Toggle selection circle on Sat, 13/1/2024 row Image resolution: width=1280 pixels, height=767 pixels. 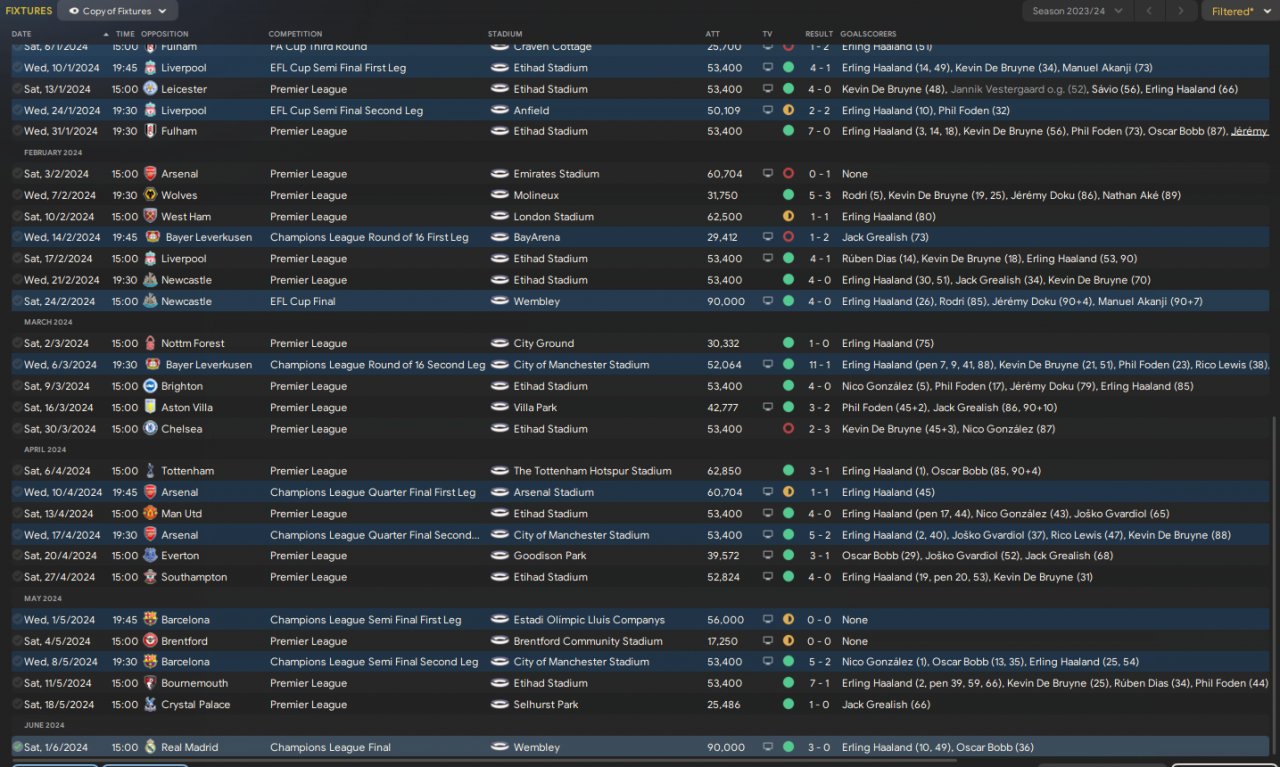(17, 89)
